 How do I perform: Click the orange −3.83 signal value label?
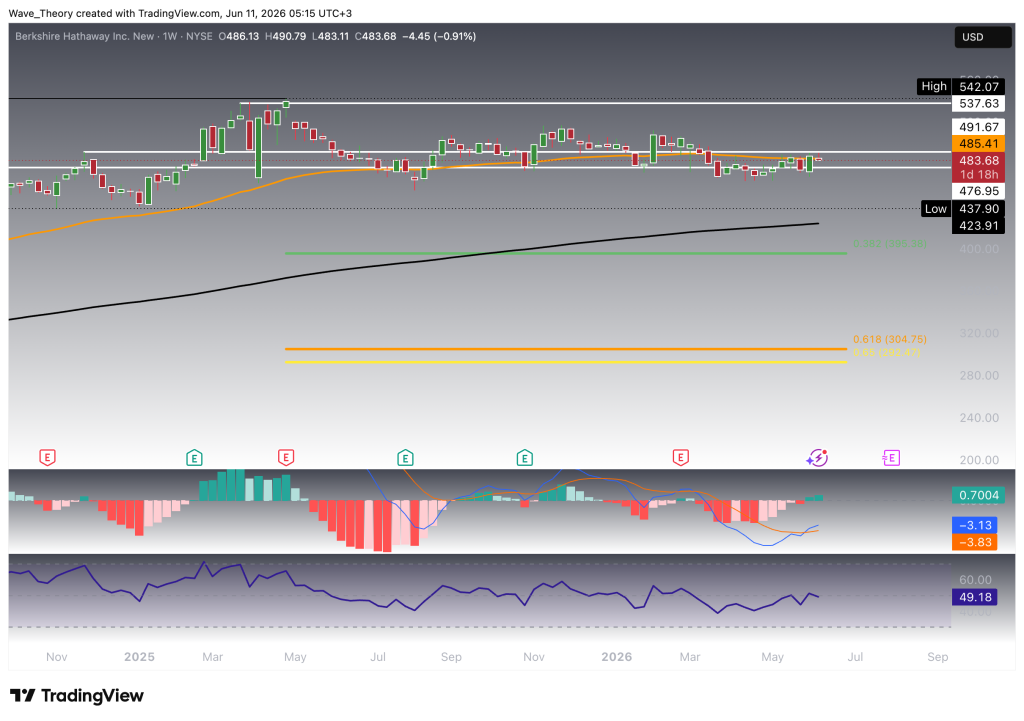[x=975, y=542]
